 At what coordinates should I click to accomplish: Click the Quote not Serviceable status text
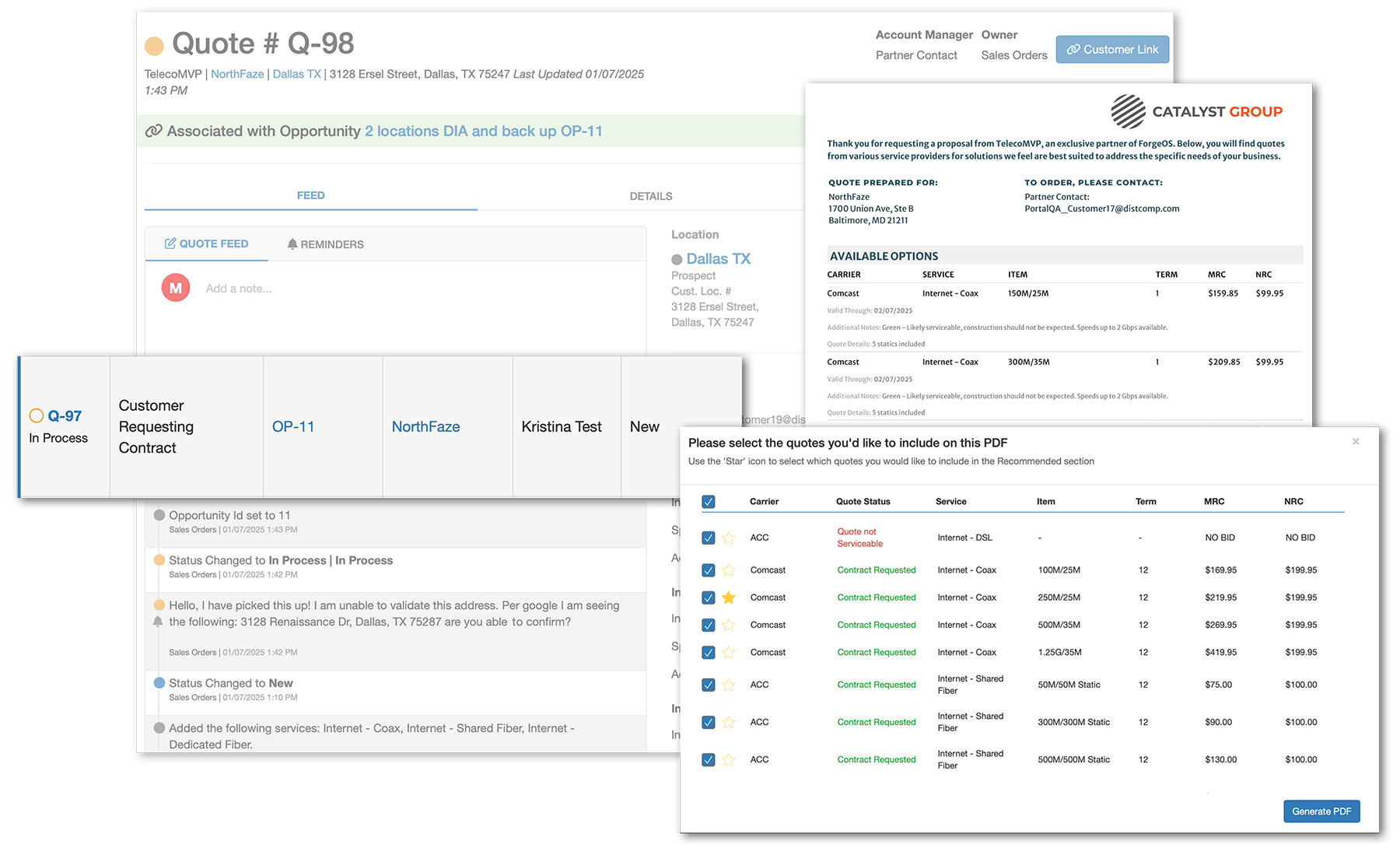[859, 538]
